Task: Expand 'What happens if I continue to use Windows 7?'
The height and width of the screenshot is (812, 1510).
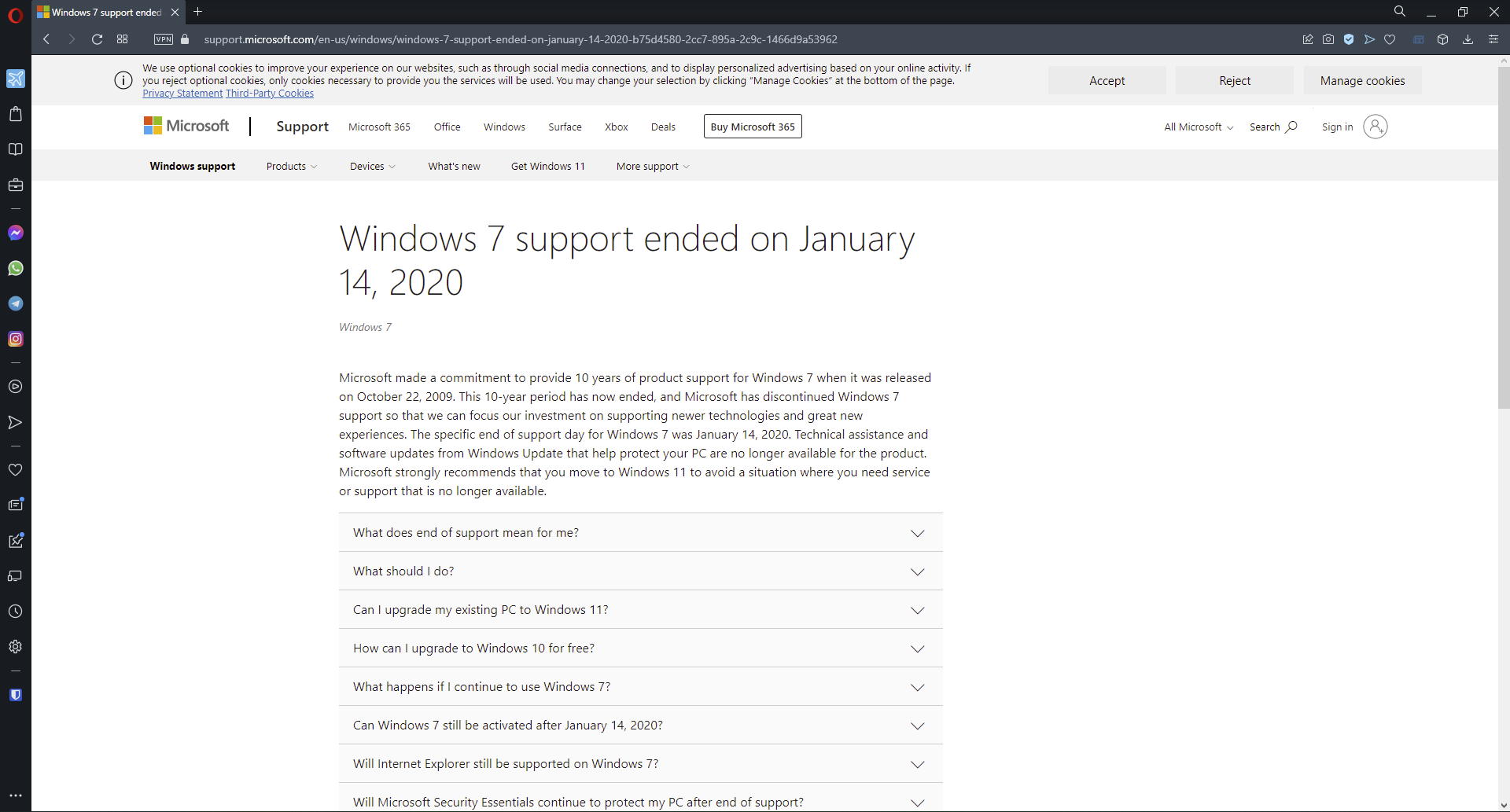Action: click(640, 687)
